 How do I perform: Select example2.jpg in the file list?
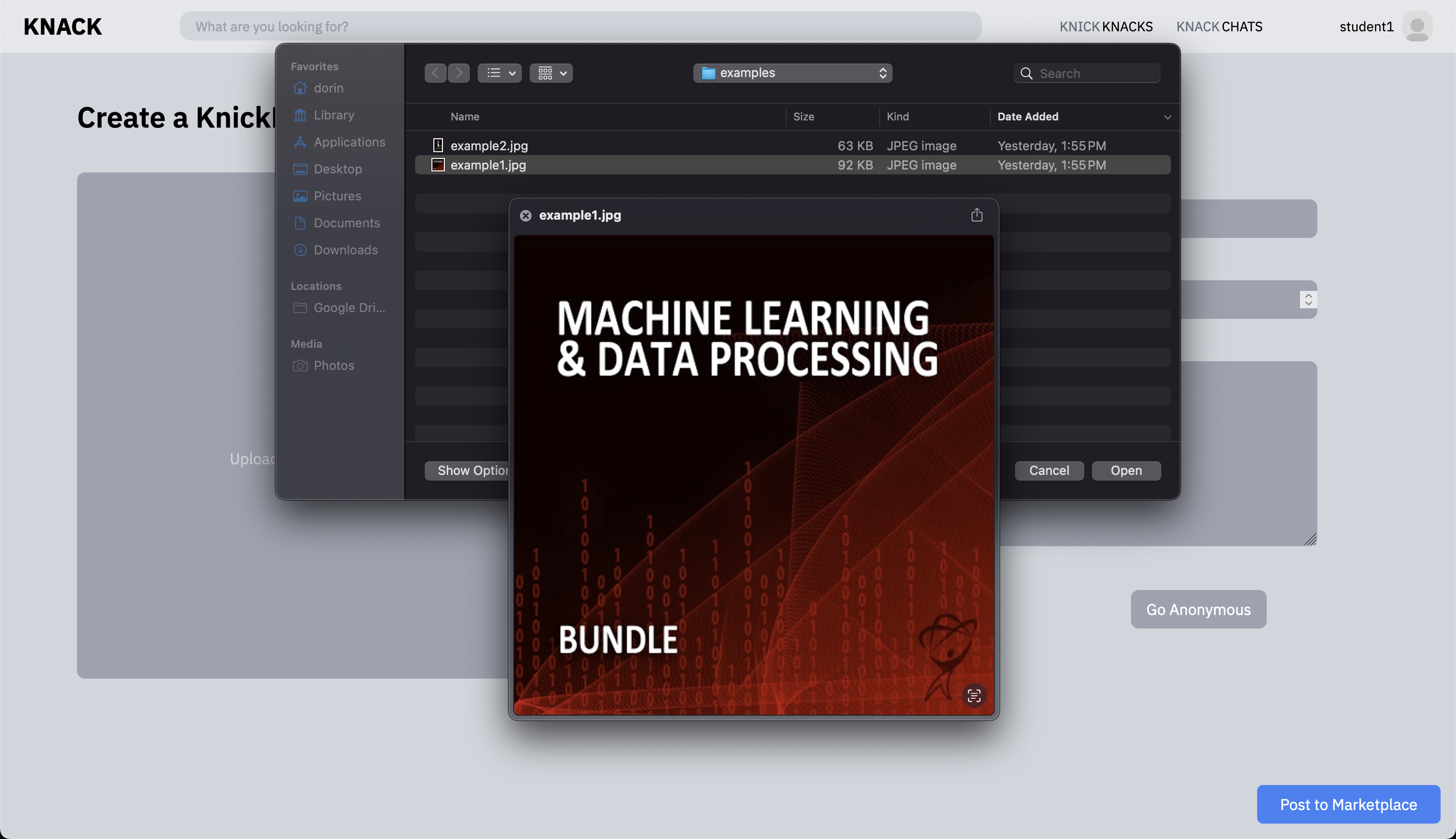tap(489, 146)
